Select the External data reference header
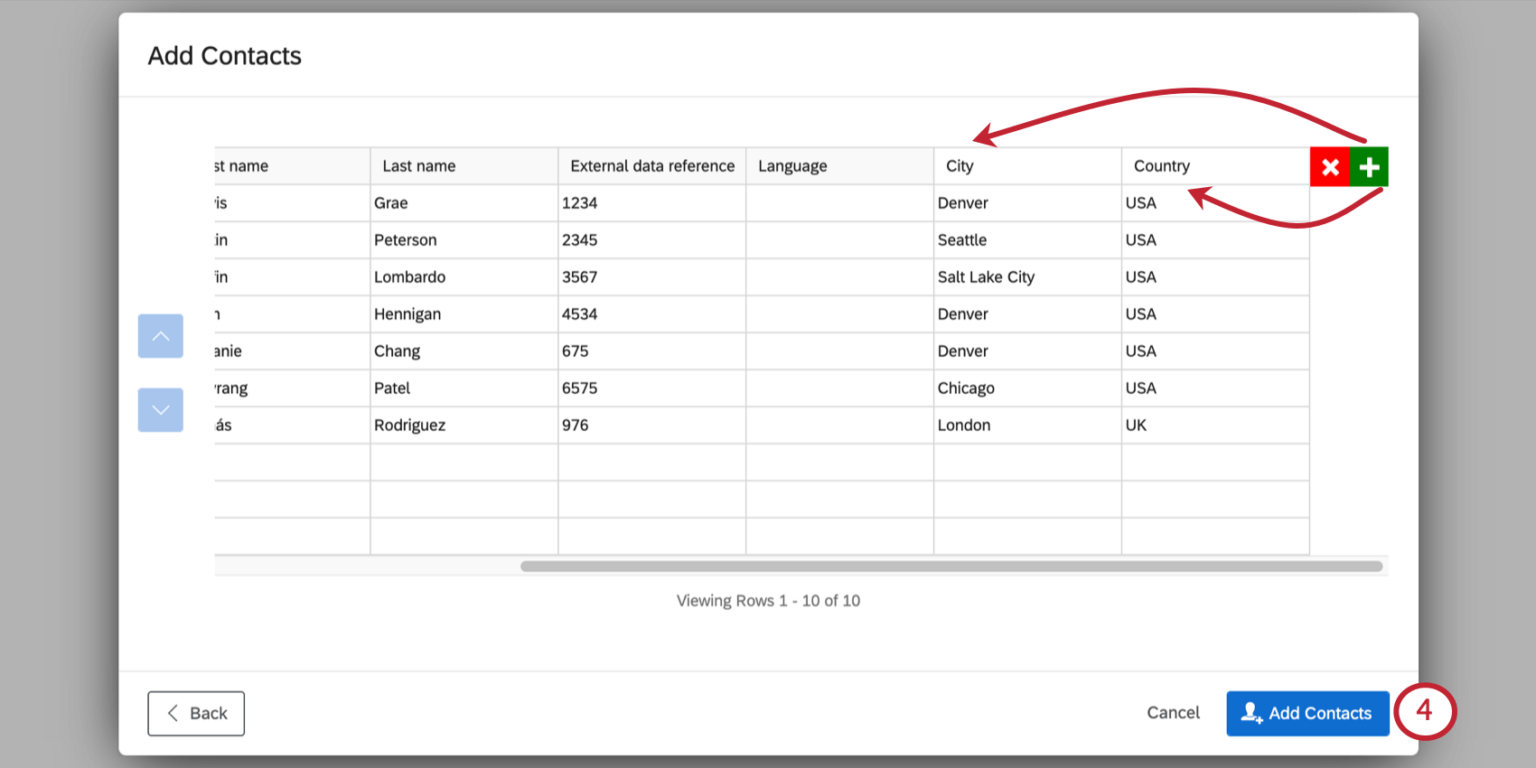The height and width of the screenshot is (768, 1536). click(x=651, y=165)
